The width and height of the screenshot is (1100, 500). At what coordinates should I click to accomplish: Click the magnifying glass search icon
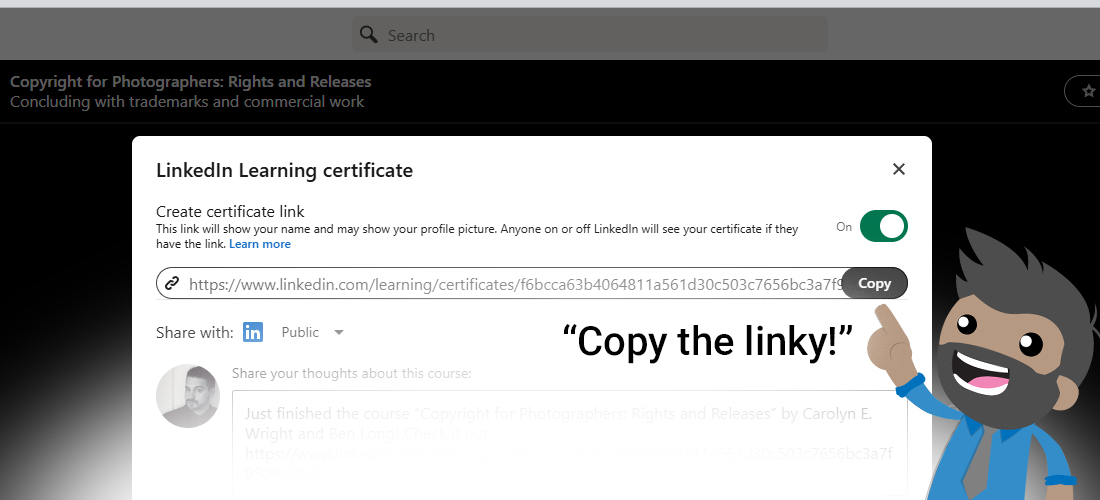[x=369, y=35]
